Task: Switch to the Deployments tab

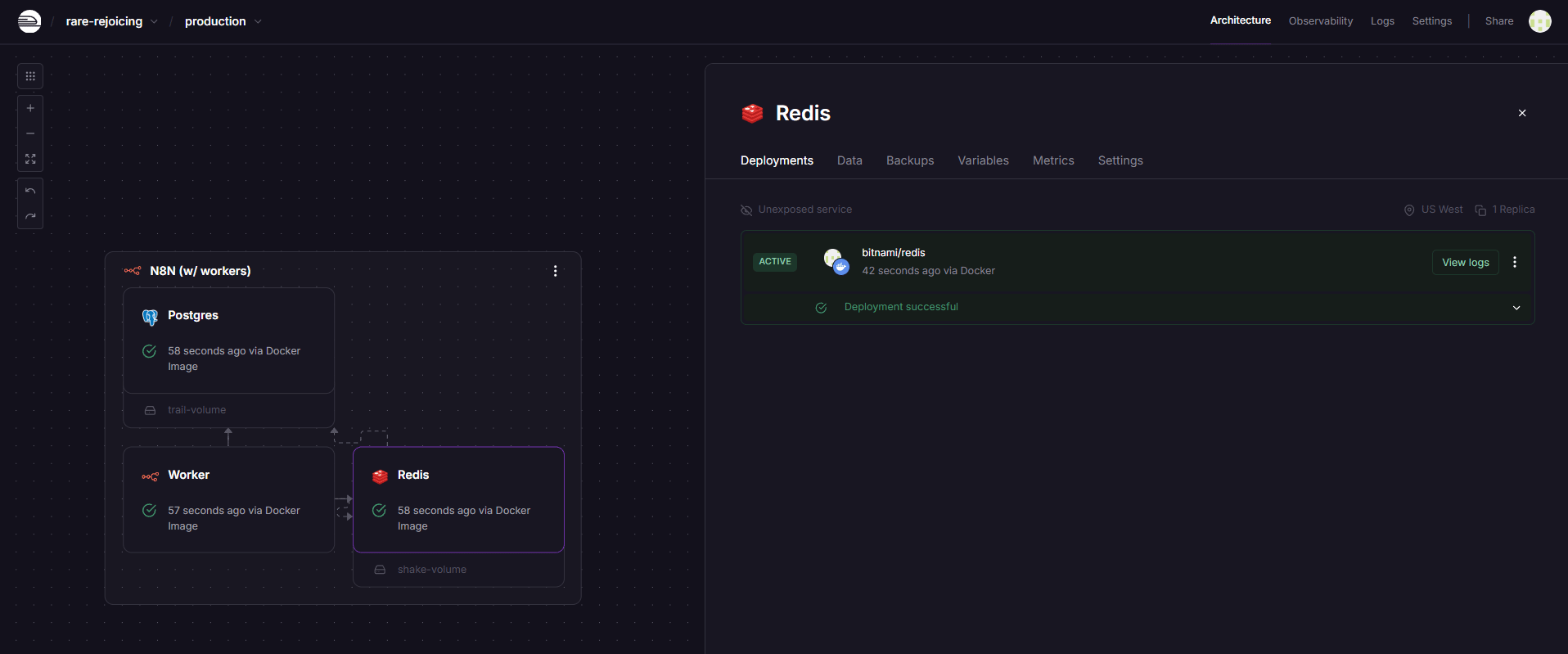Action: tap(777, 160)
